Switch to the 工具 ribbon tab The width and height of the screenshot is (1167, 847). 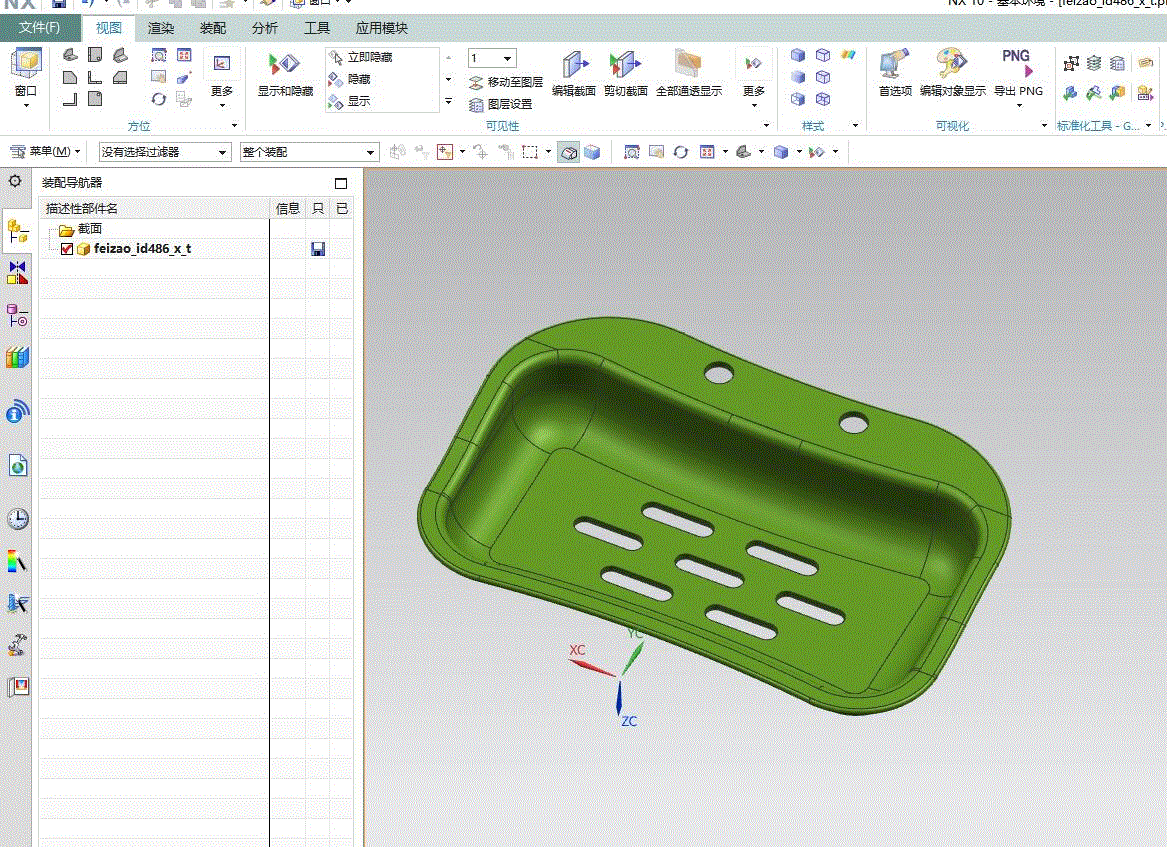(x=317, y=28)
